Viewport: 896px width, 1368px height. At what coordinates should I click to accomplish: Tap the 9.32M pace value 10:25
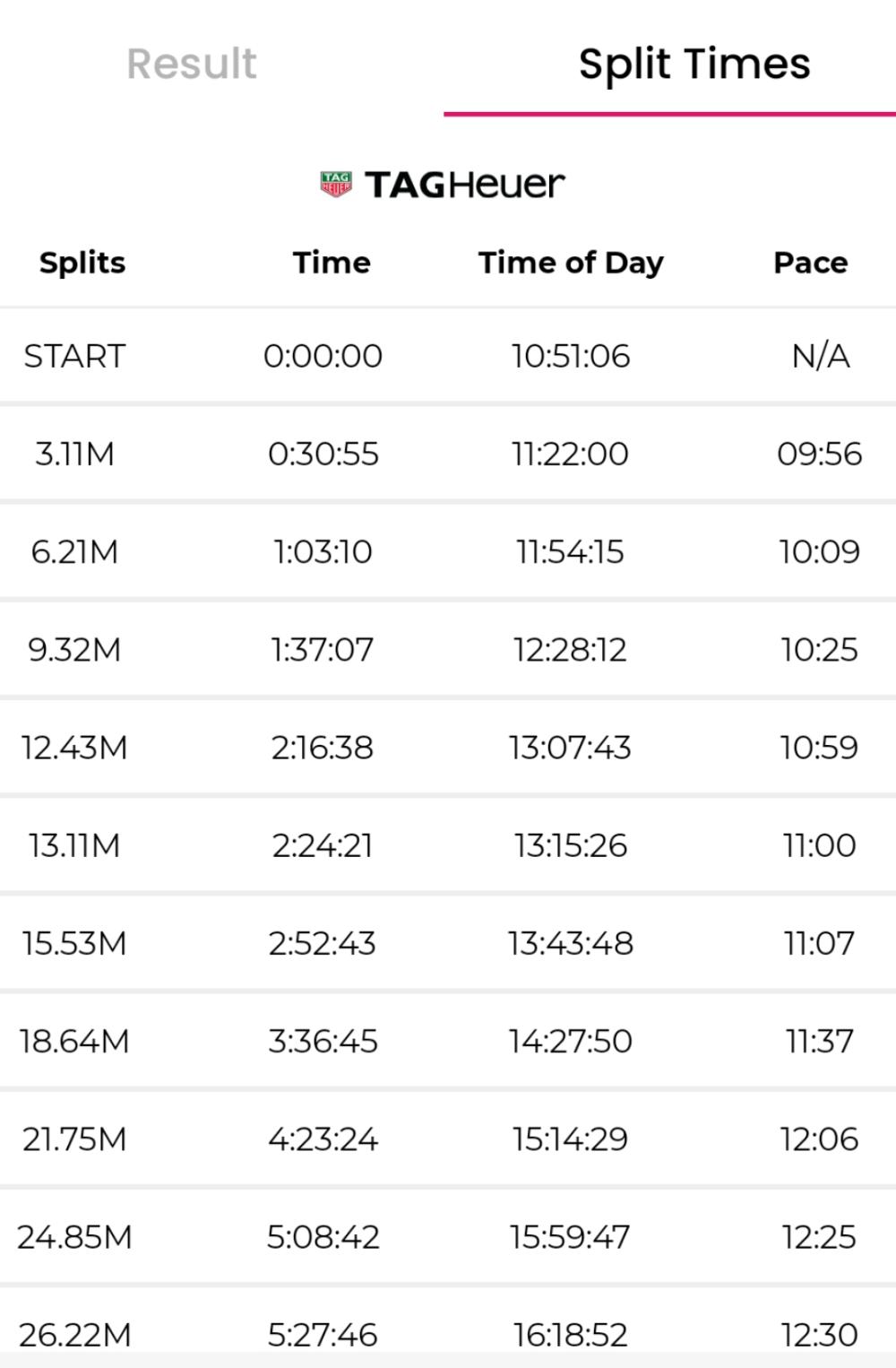point(819,649)
